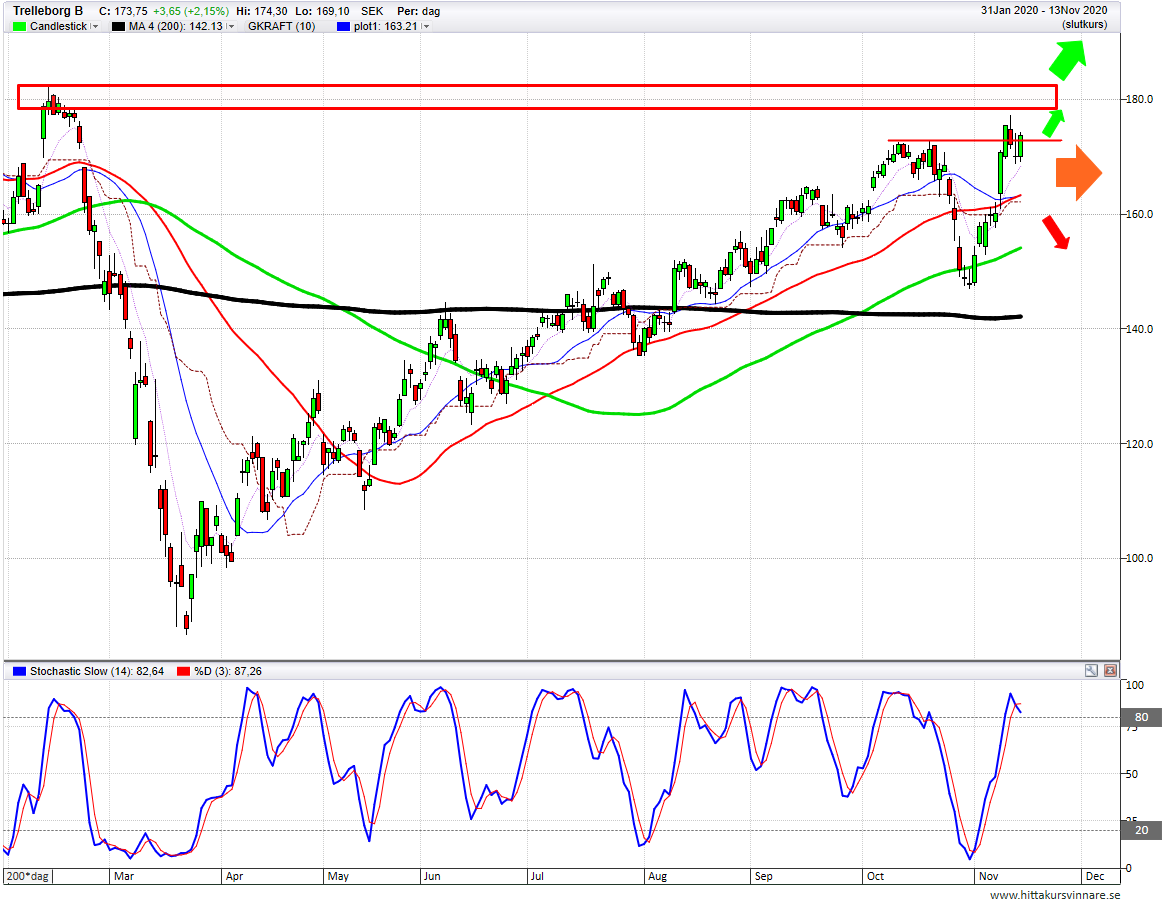Click the blue Stochastic Slow legend swatch
This screenshot has width=1165, height=900.
[19, 671]
